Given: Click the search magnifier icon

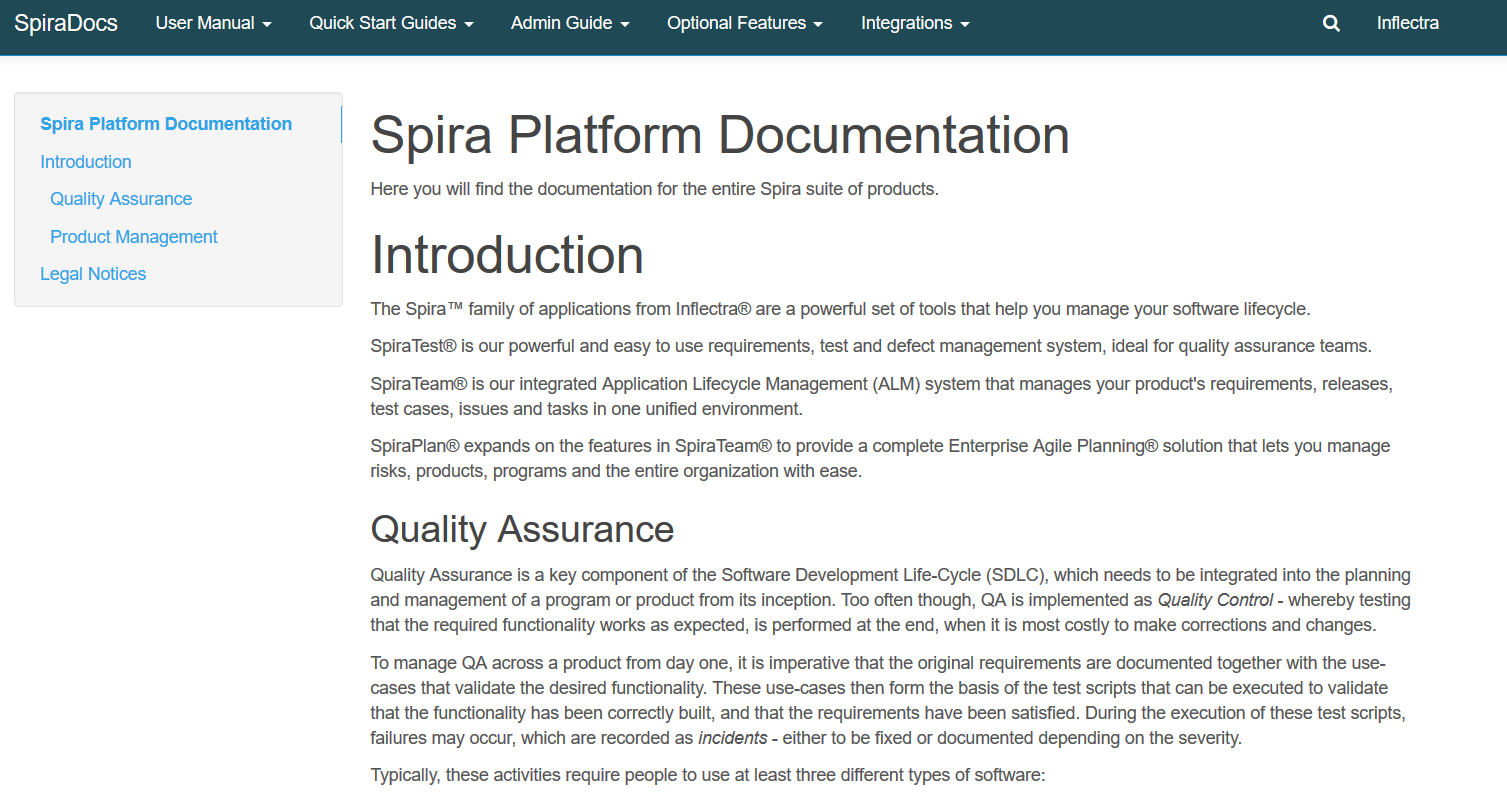Looking at the screenshot, I should click(1331, 24).
